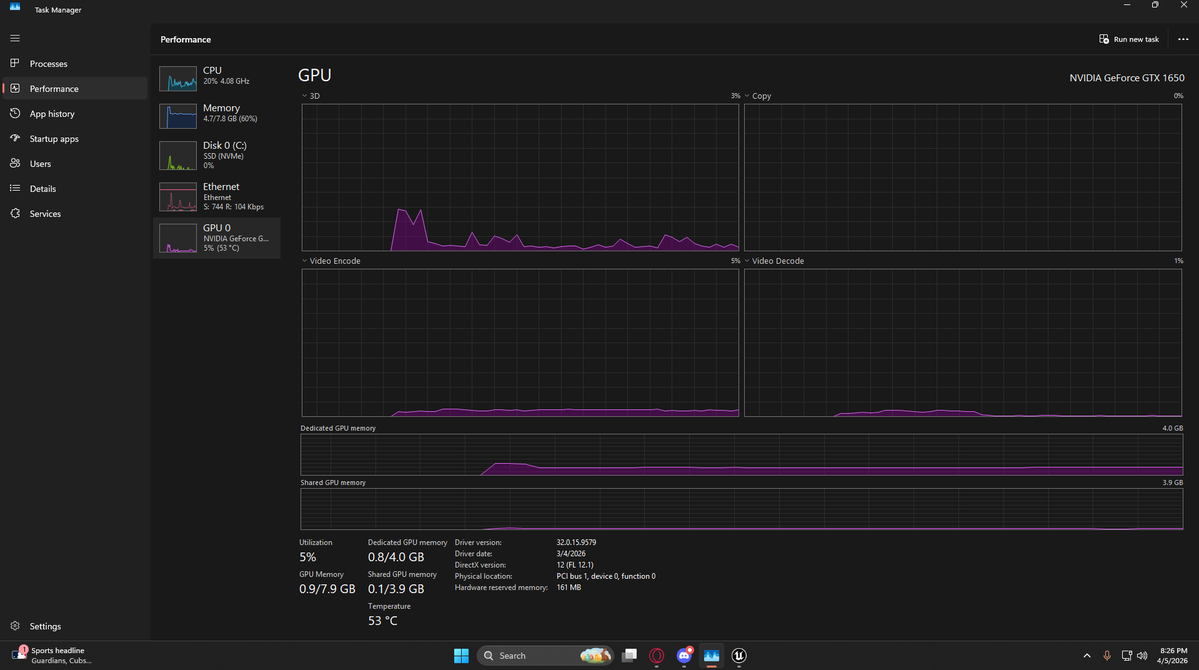Open the Video Encode engine dropdown

click(x=304, y=261)
